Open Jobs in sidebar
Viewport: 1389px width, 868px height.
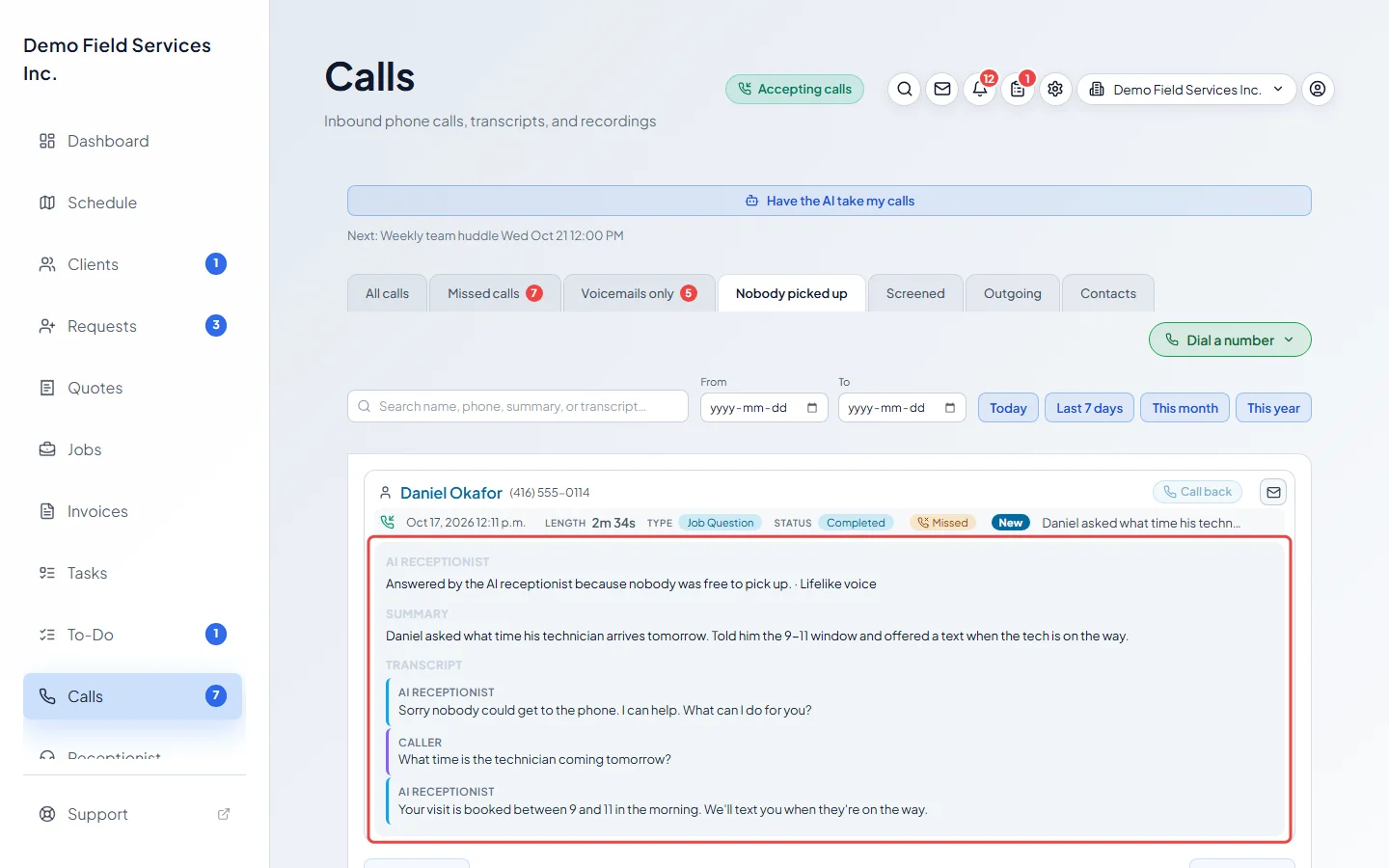point(132,449)
